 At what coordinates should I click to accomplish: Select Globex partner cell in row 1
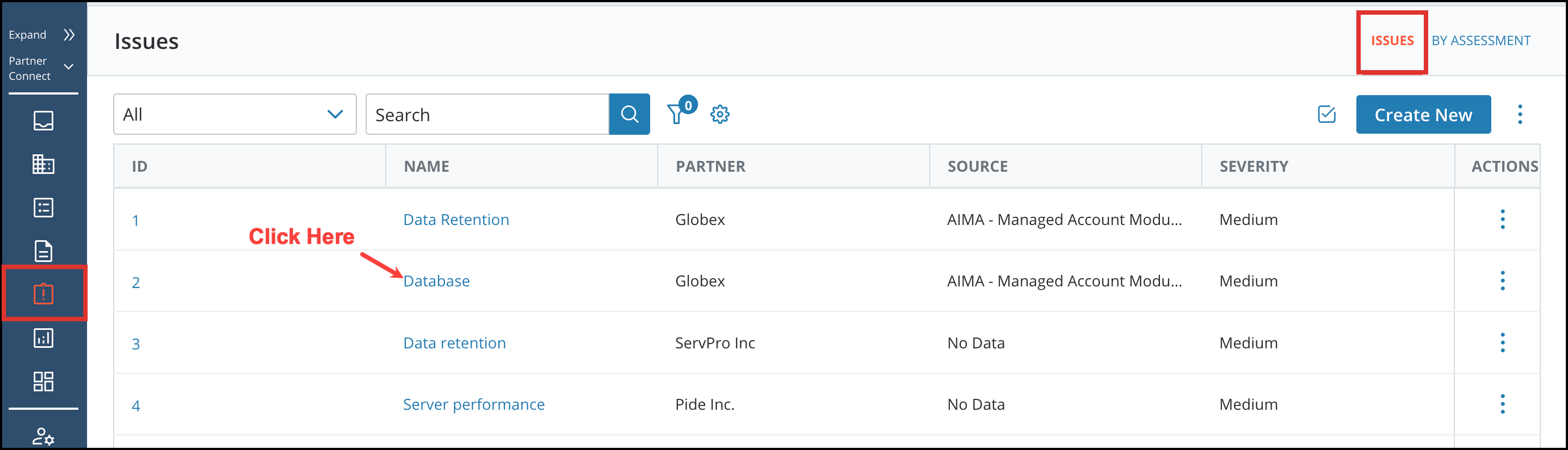tap(700, 220)
